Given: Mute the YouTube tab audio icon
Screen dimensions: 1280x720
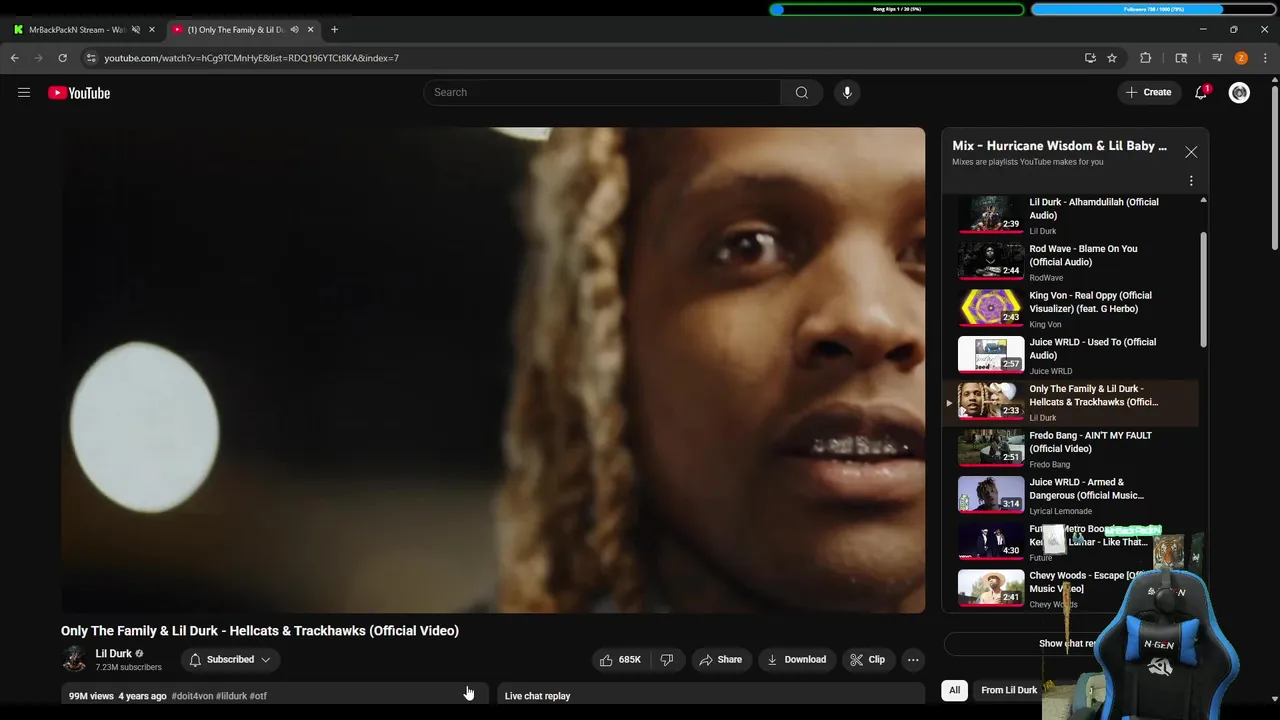Looking at the screenshot, I should (x=294, y=30).
